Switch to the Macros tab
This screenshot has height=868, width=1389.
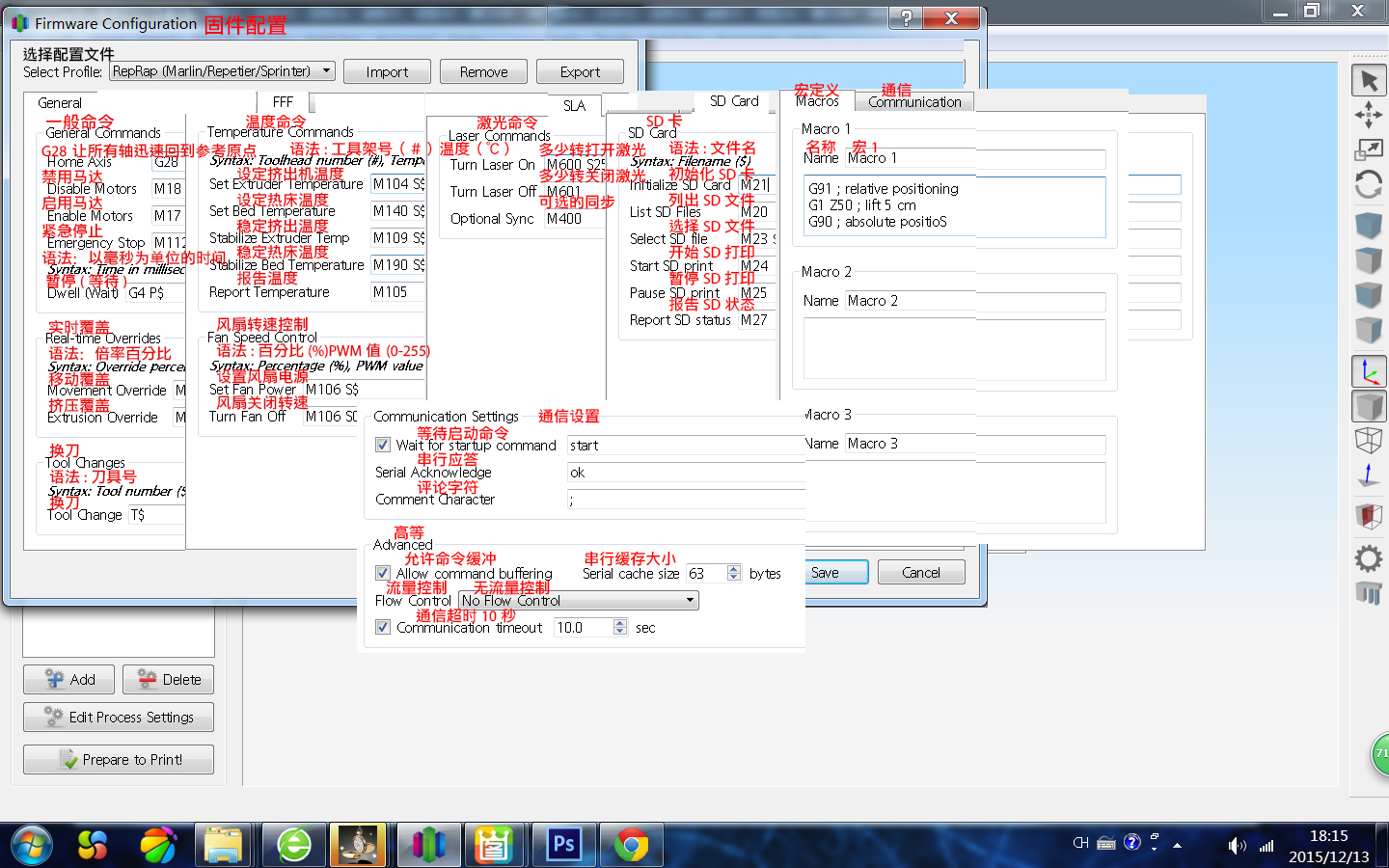point(817,100)
